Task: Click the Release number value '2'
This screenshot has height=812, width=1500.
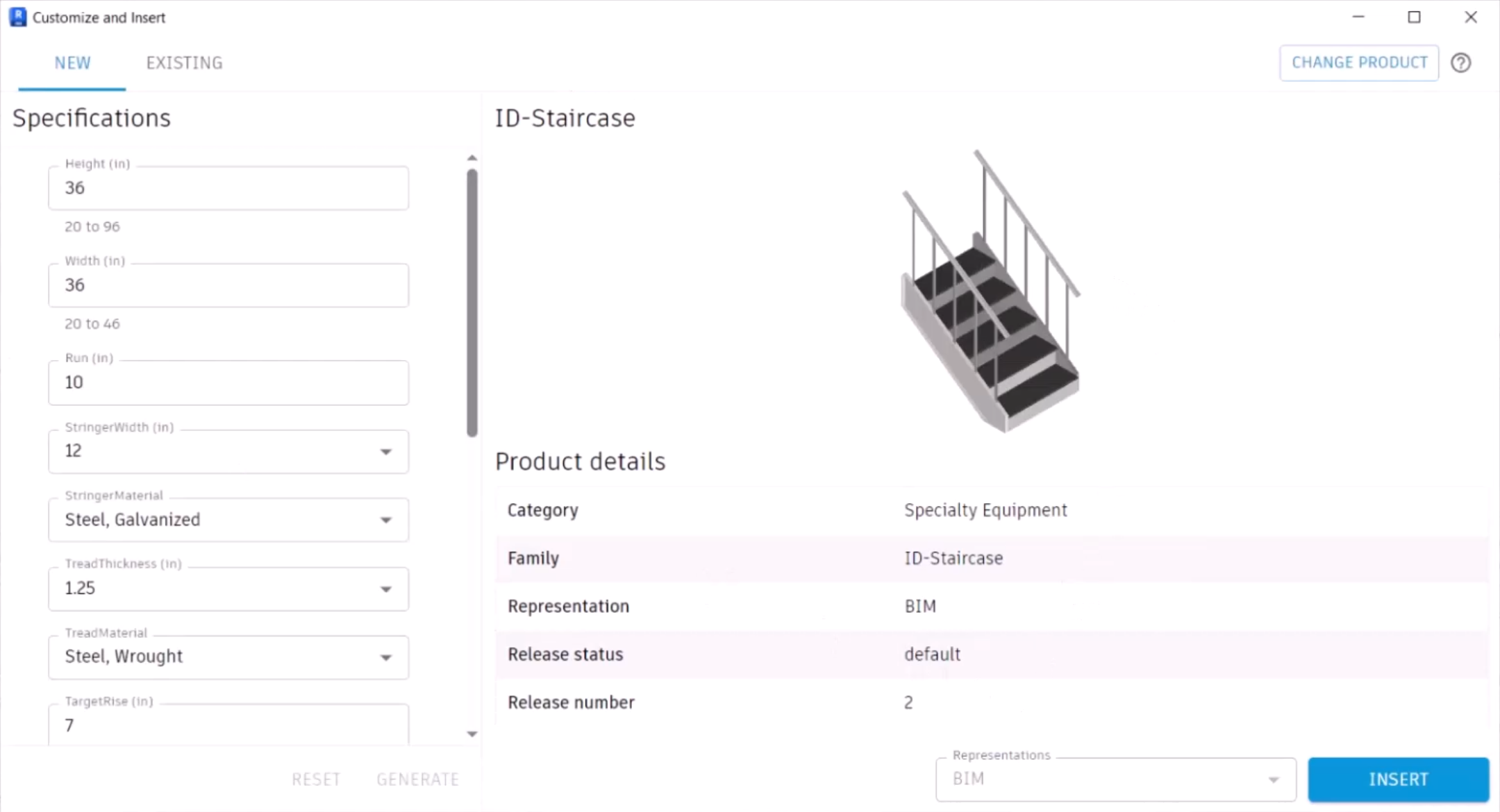Action: 908,702
